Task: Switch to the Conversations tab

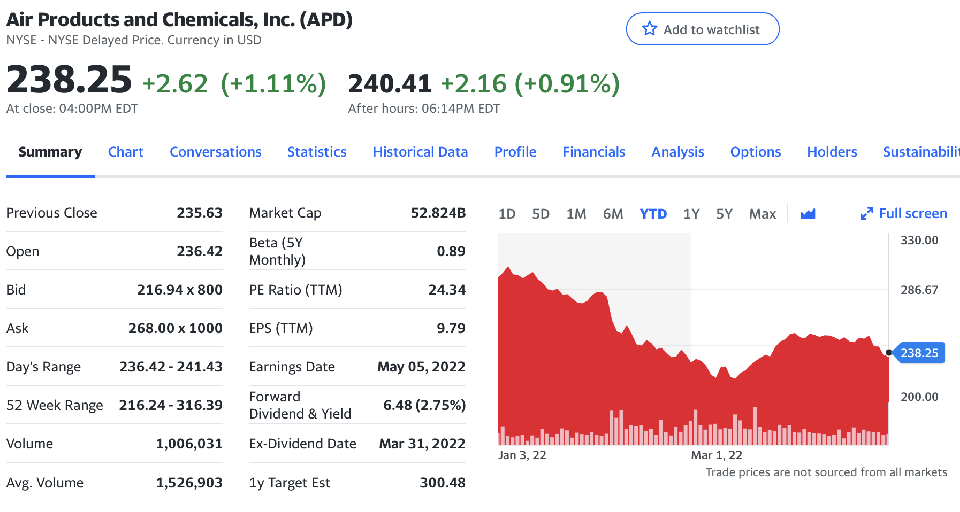Action: (x=215, y=152)
